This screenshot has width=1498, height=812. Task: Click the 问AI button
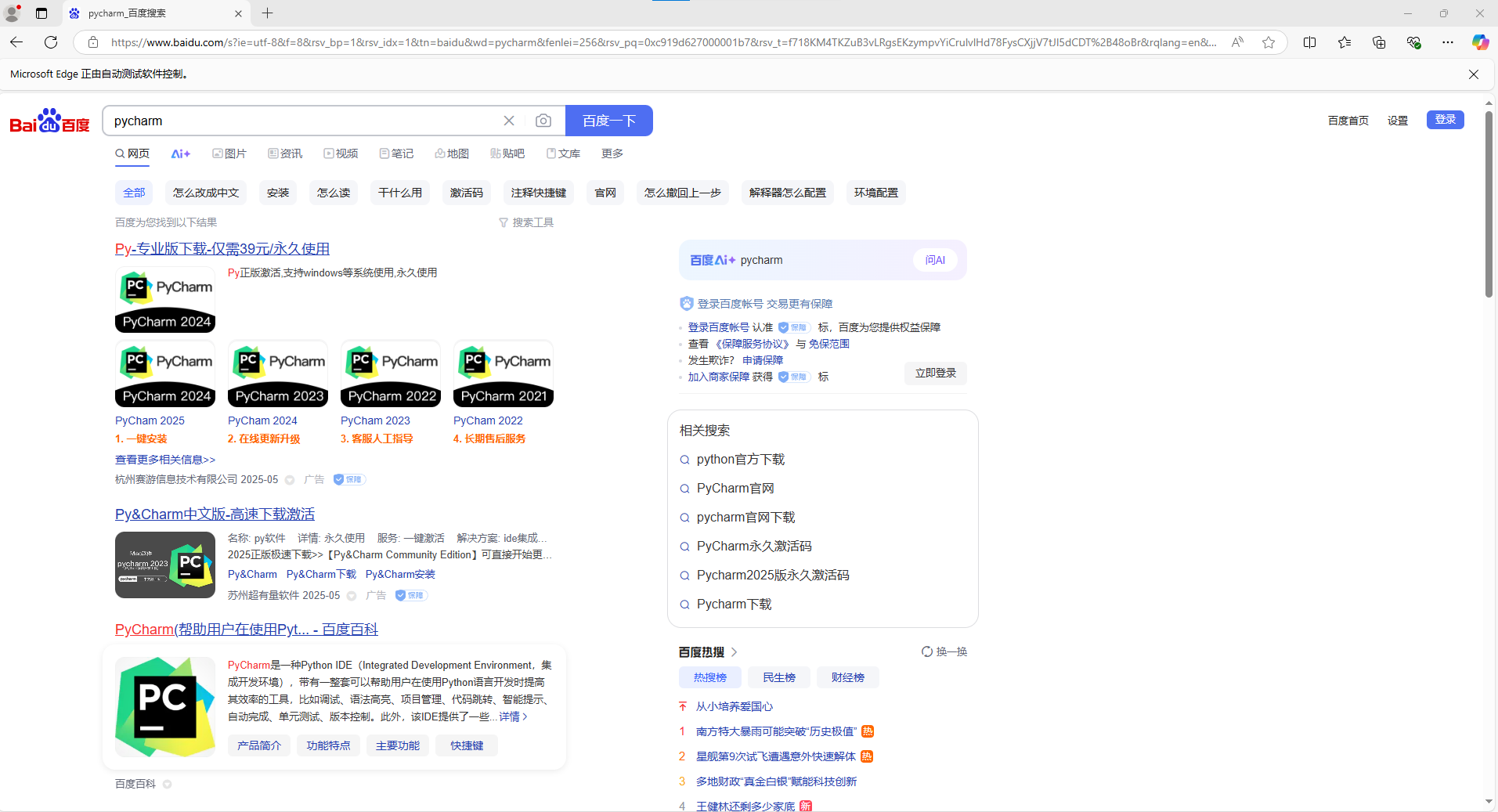pos(935,260)
